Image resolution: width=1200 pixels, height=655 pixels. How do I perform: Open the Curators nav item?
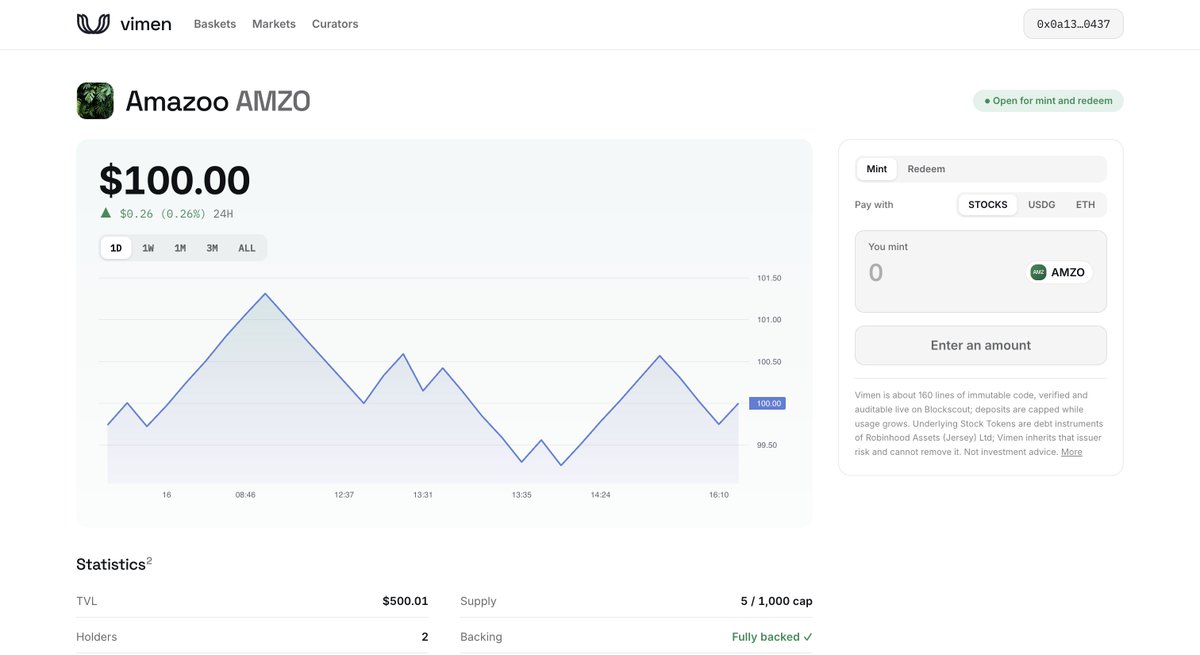point(335,24)
